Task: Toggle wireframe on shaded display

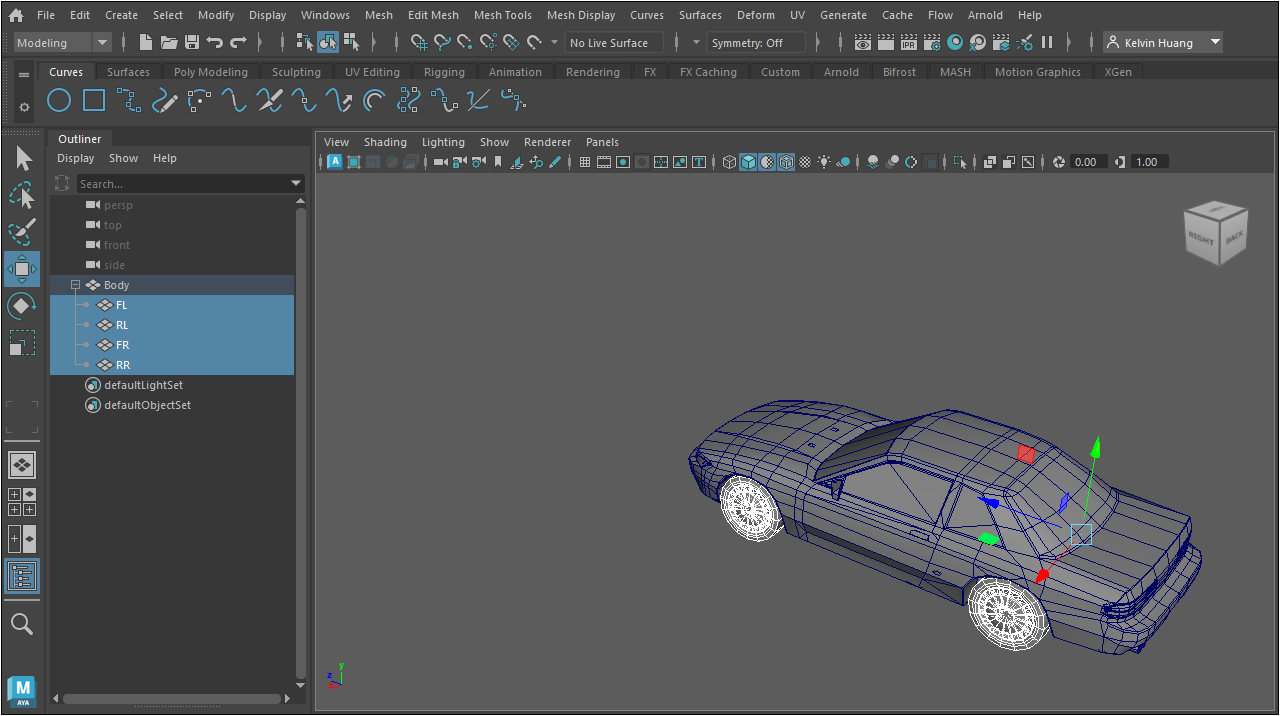Action: pyautogui.click(x=786, y=162)
